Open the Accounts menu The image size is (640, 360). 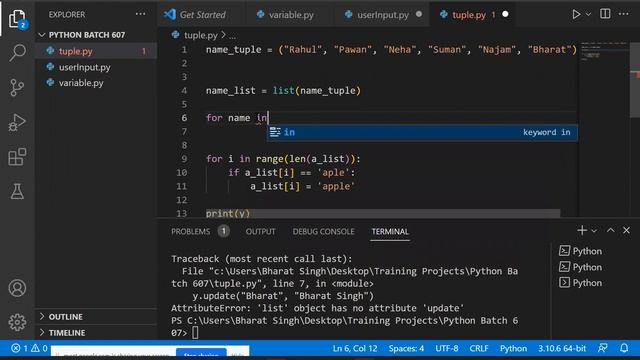(17, 288)
